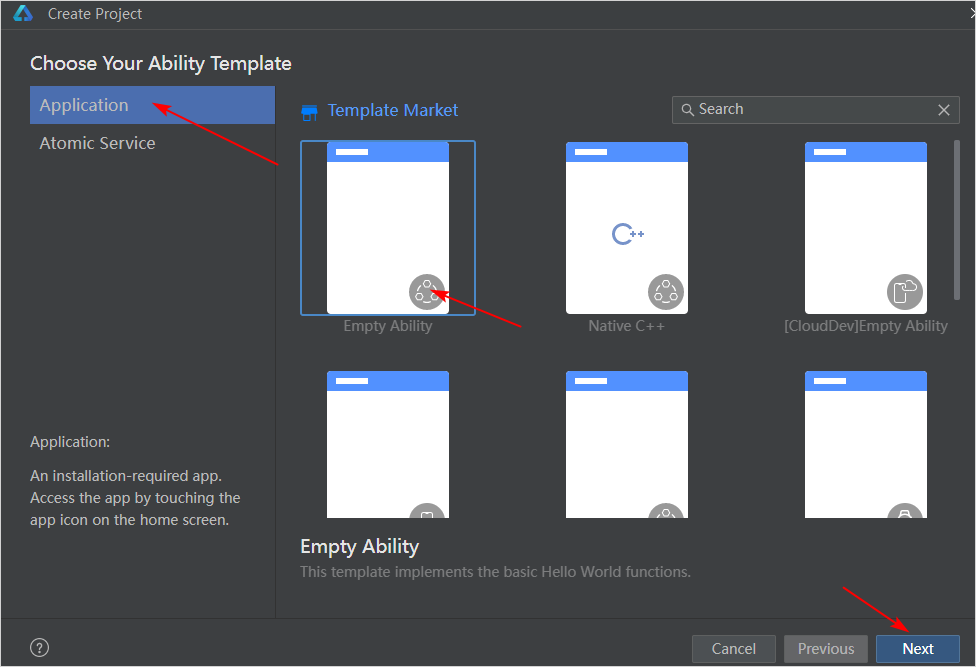
Task: Click the 'Native C++' caption text
Action: (x=627, y=326)
